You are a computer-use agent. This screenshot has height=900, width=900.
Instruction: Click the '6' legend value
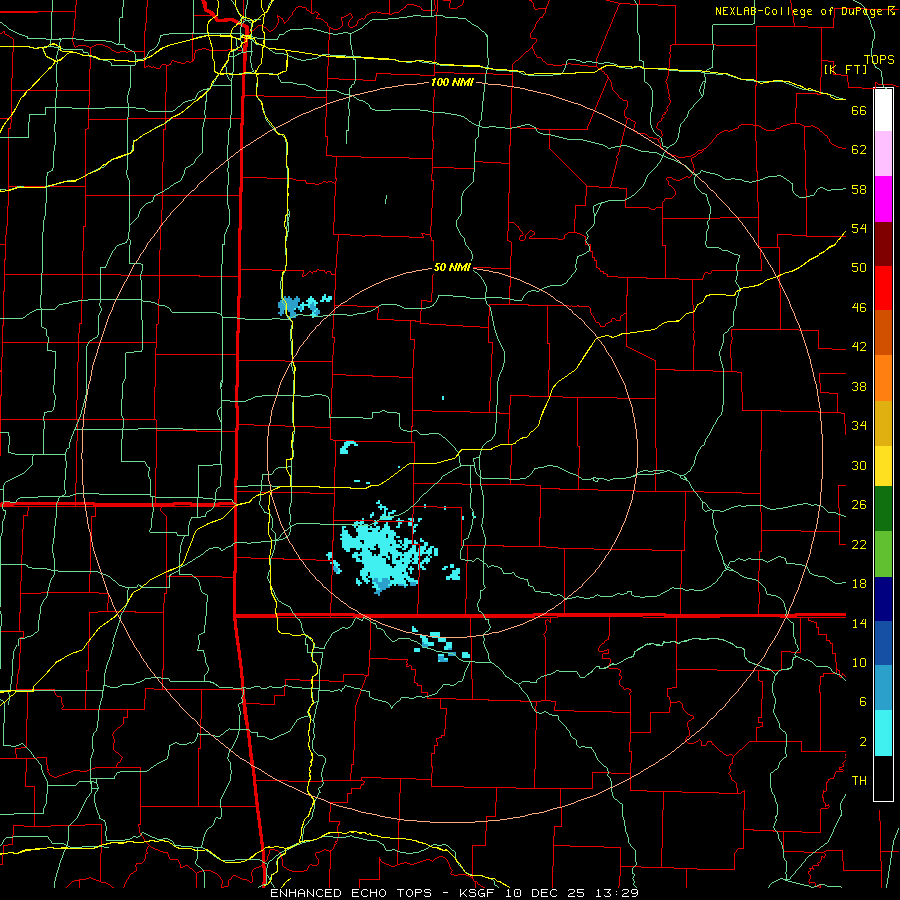point(862,701)
